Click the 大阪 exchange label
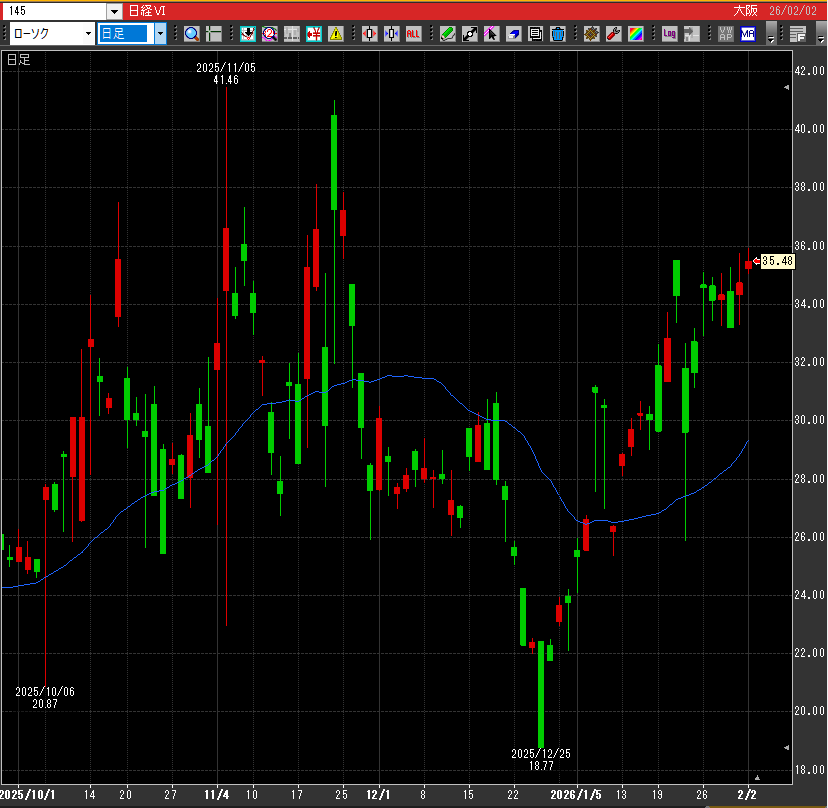This screenshot has height=808, width=828. coord(745,11)
